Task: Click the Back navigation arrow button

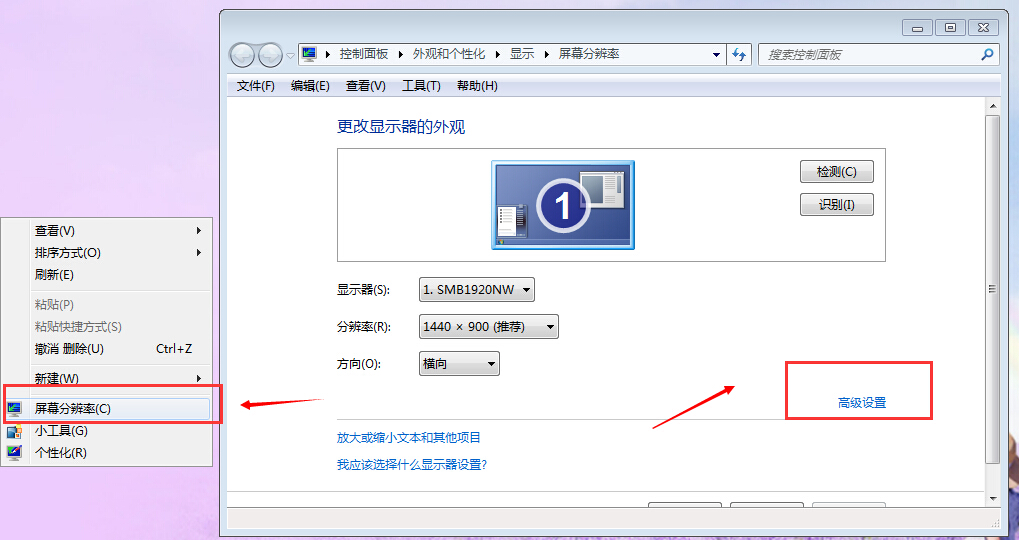Action: (242, 55)
